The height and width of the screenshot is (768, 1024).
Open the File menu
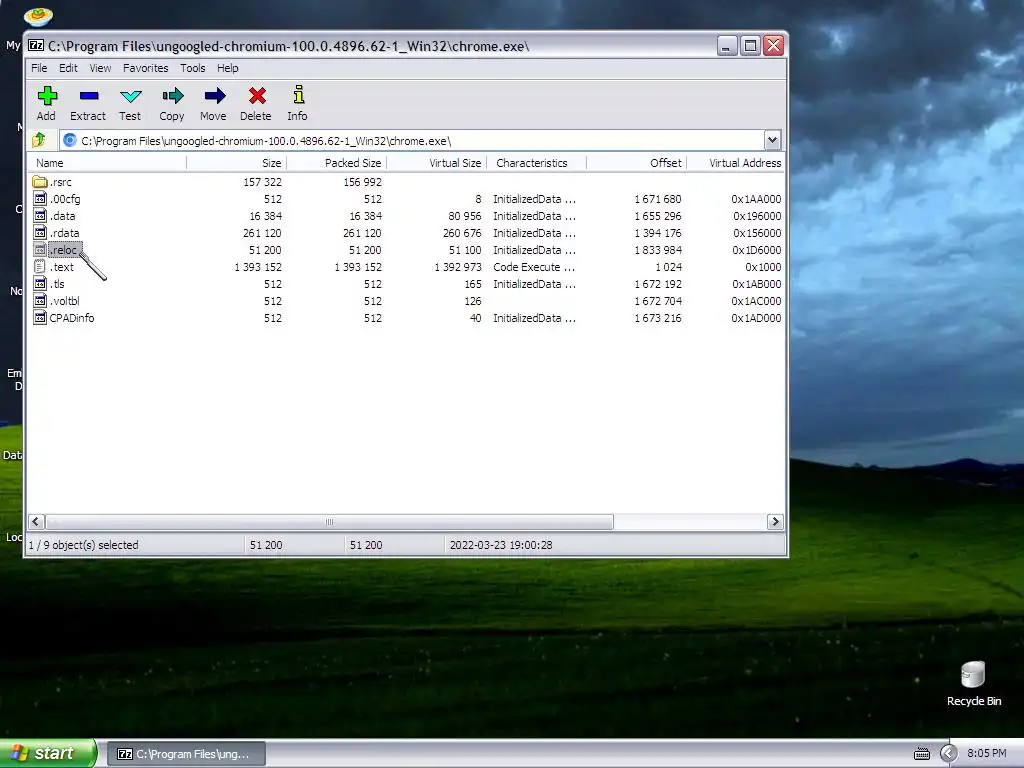(39, 68)
